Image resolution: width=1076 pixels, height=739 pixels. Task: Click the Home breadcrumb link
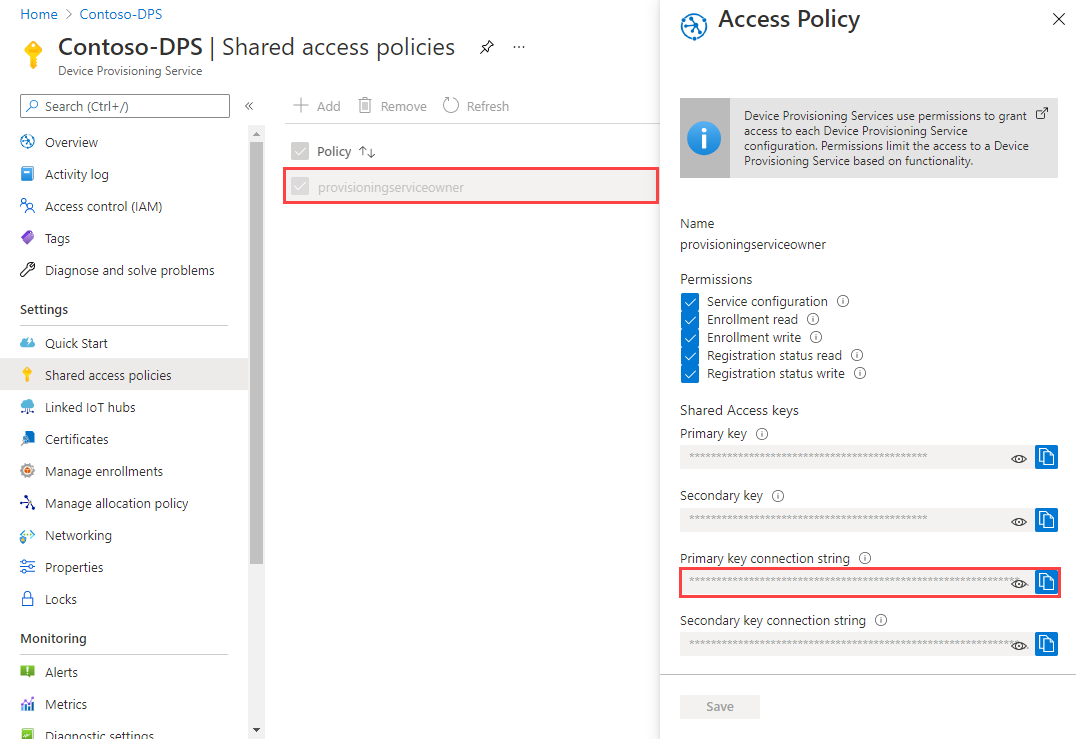click(38, 14)
